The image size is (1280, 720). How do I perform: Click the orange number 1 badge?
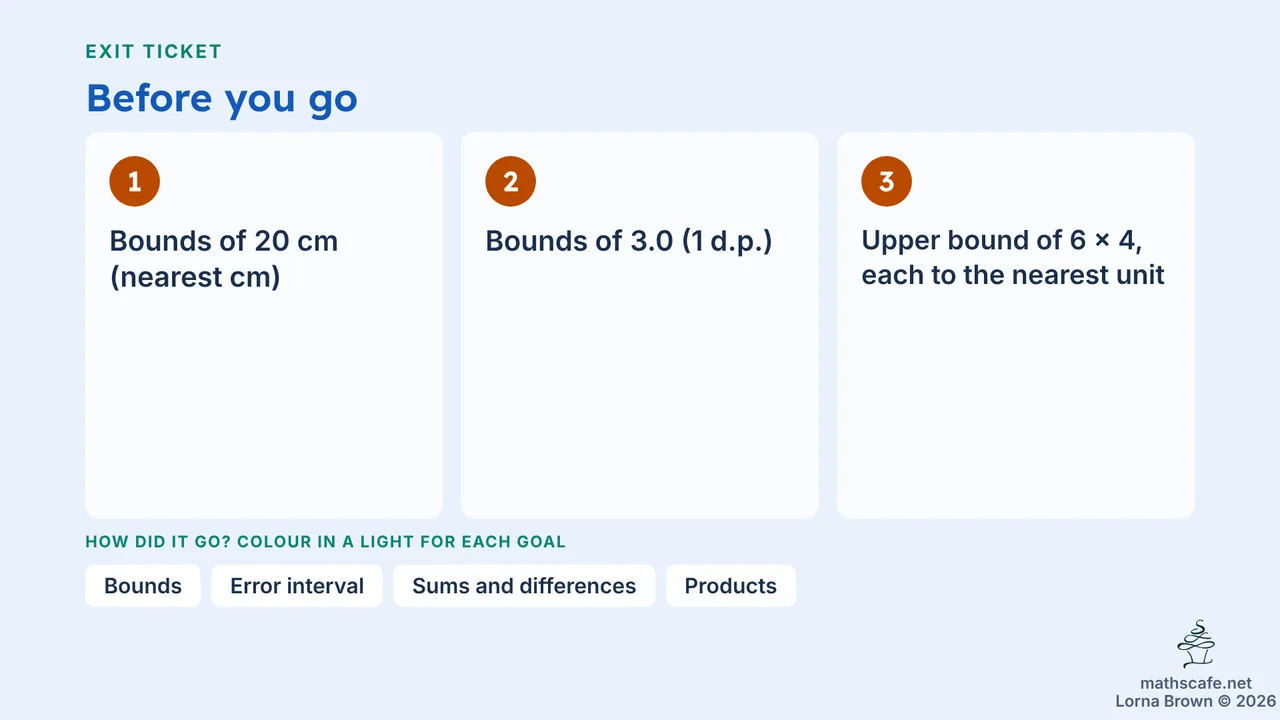[x=135, y=182]
